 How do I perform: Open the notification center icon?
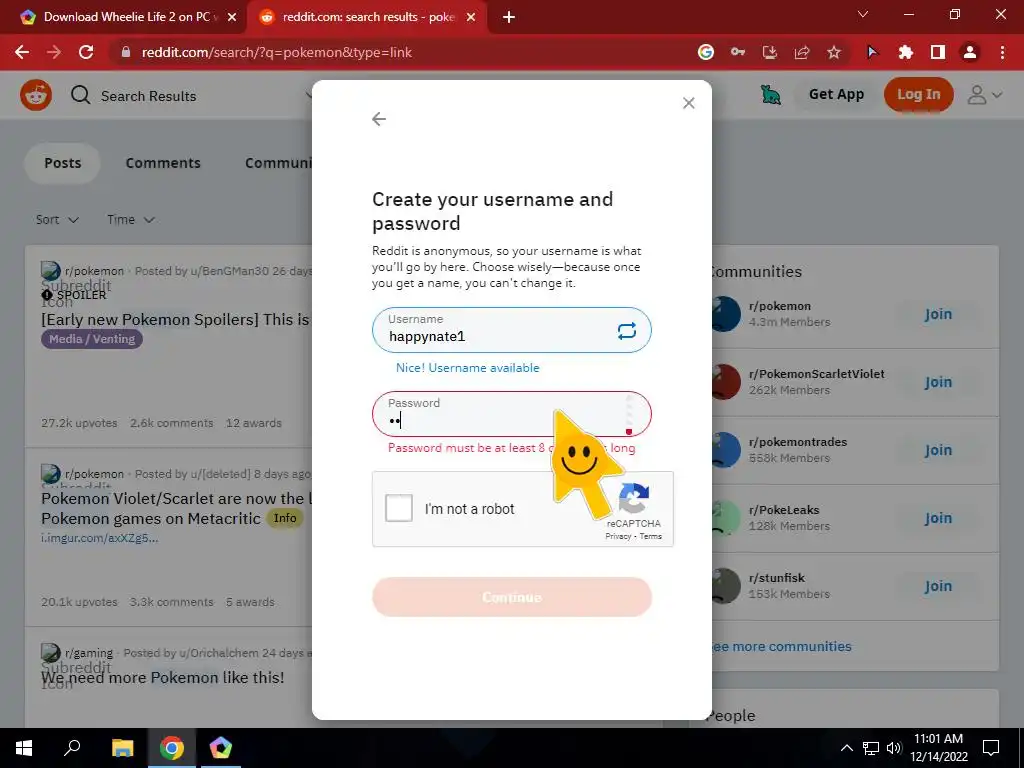point(991,748)
